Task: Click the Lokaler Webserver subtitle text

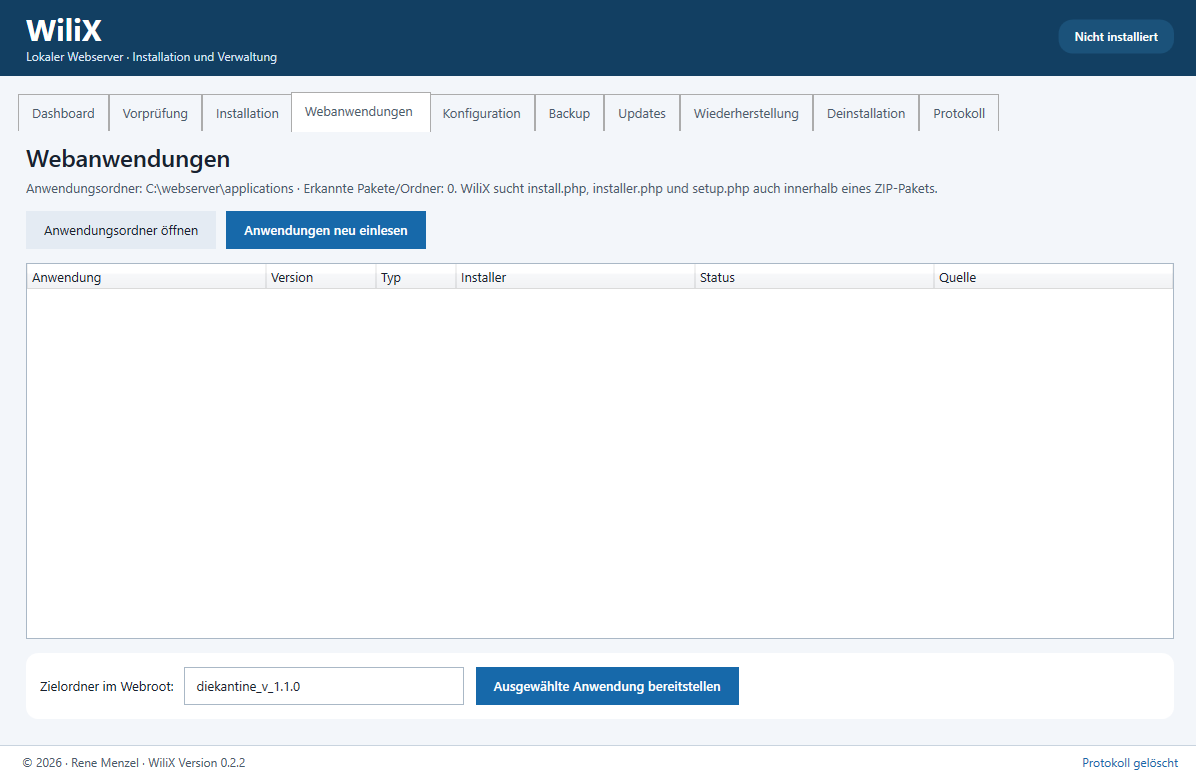Action: pyautogui.click(x=151, y=57)
